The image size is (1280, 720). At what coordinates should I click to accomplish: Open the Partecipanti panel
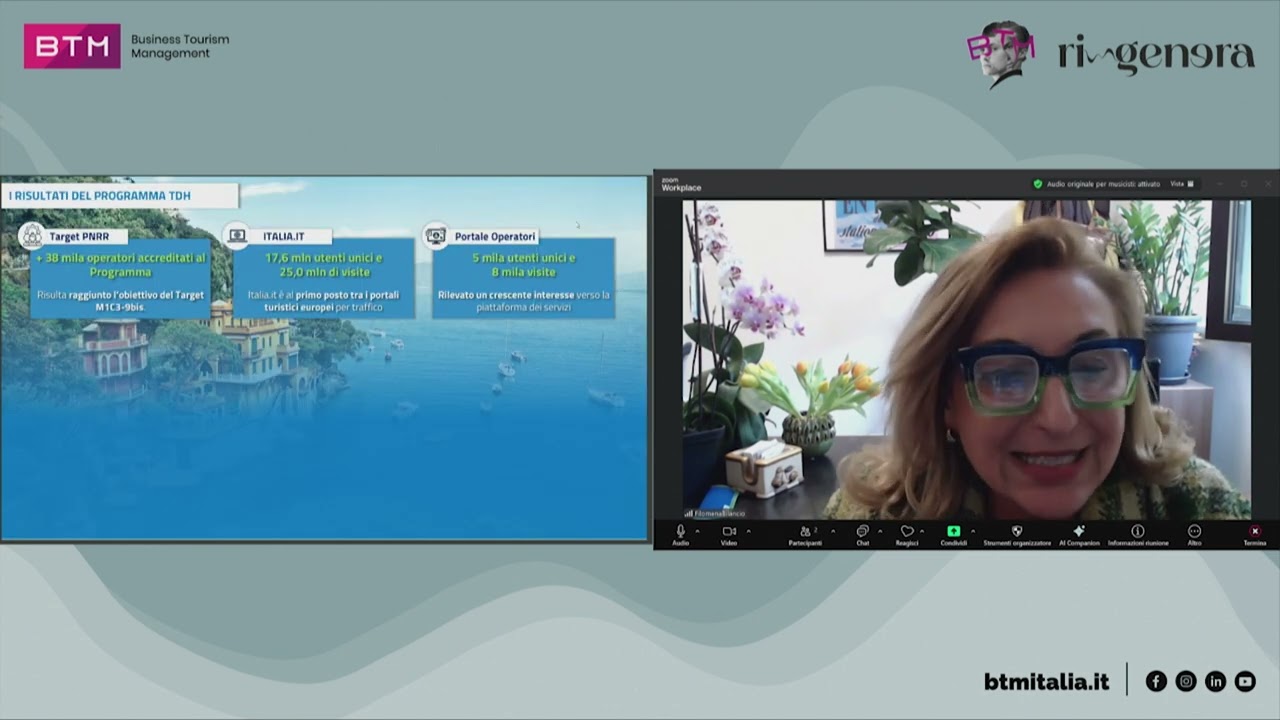pos(805,534)
